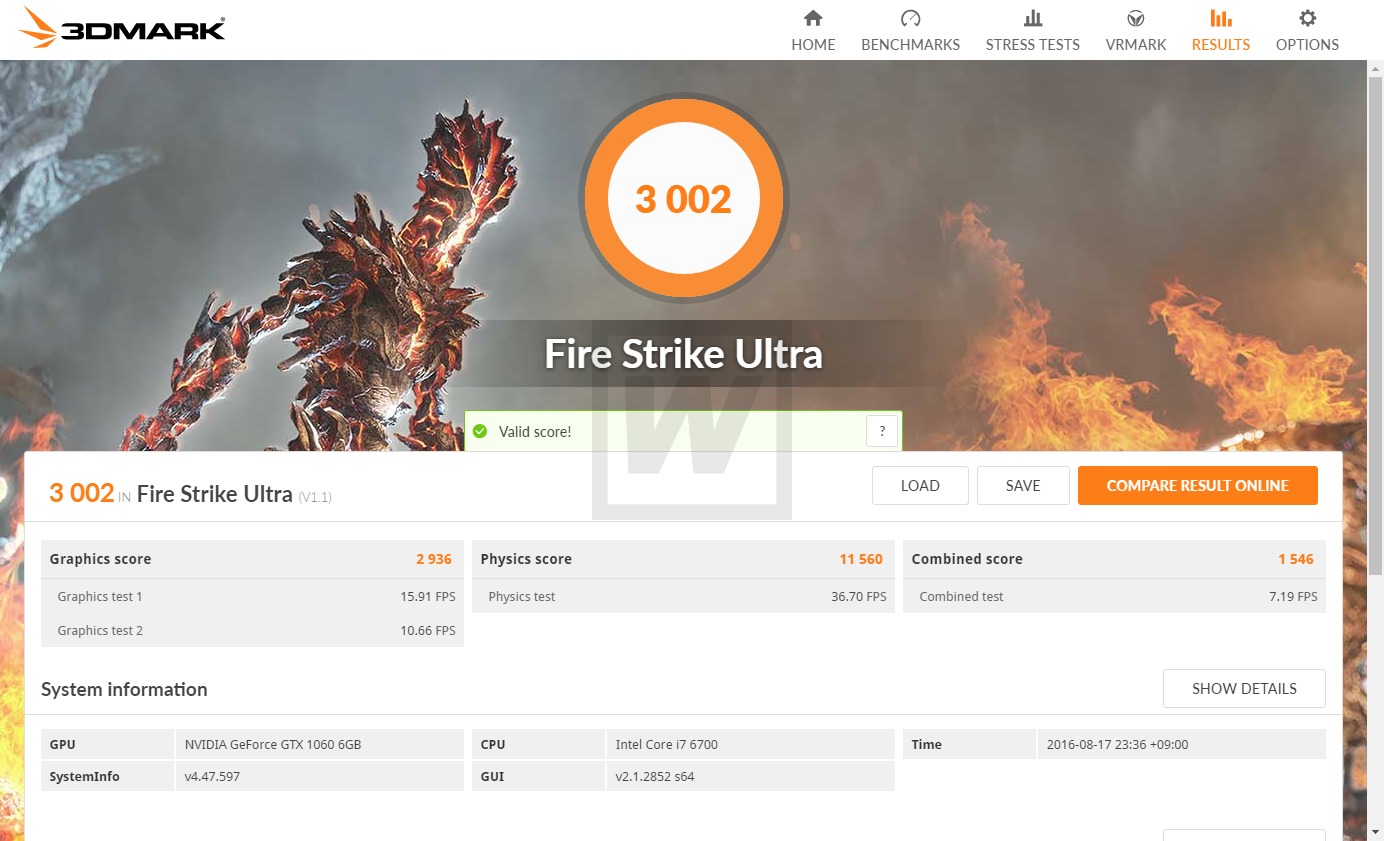Click the time value 2016-08-17 23:36
The height and width of the screenshot is (841, 1384).
tap(1117, 744)
